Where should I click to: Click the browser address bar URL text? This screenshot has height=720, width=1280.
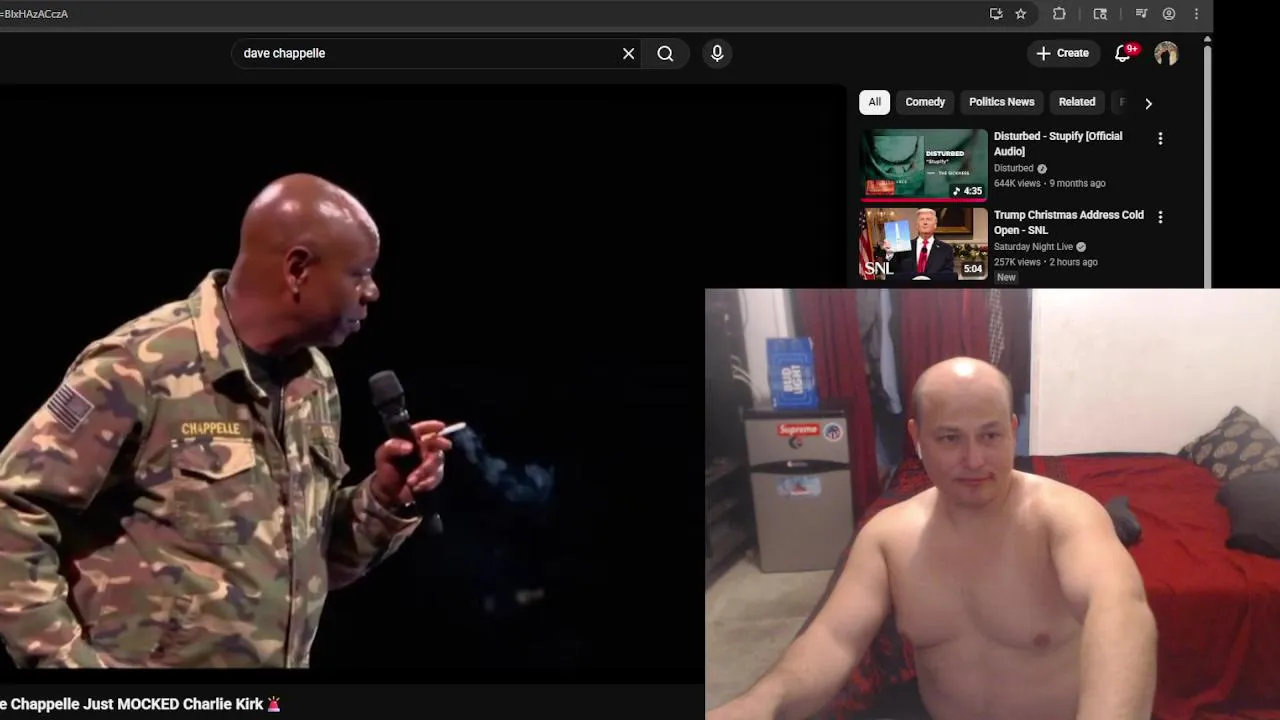point(35,14)
